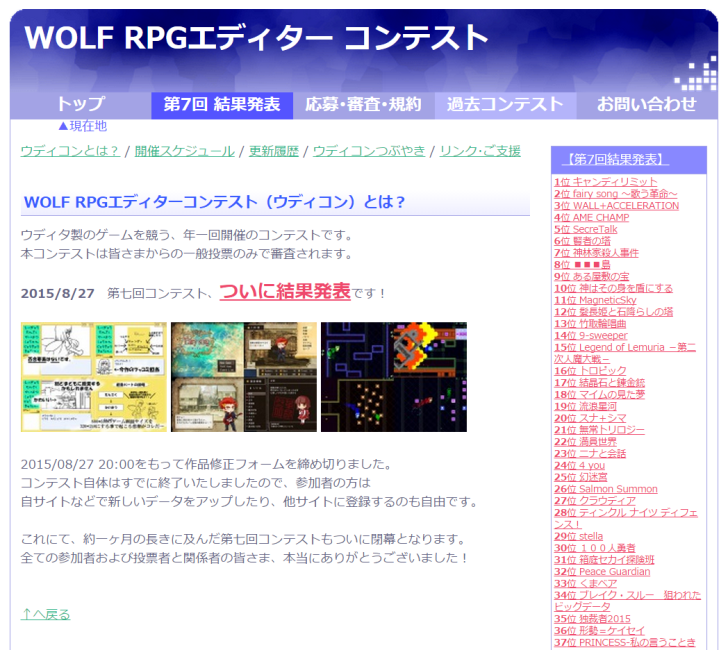
Task: Visit the リンク・ご支援 link
Action: pyautogui.click(x=480, y=151)
